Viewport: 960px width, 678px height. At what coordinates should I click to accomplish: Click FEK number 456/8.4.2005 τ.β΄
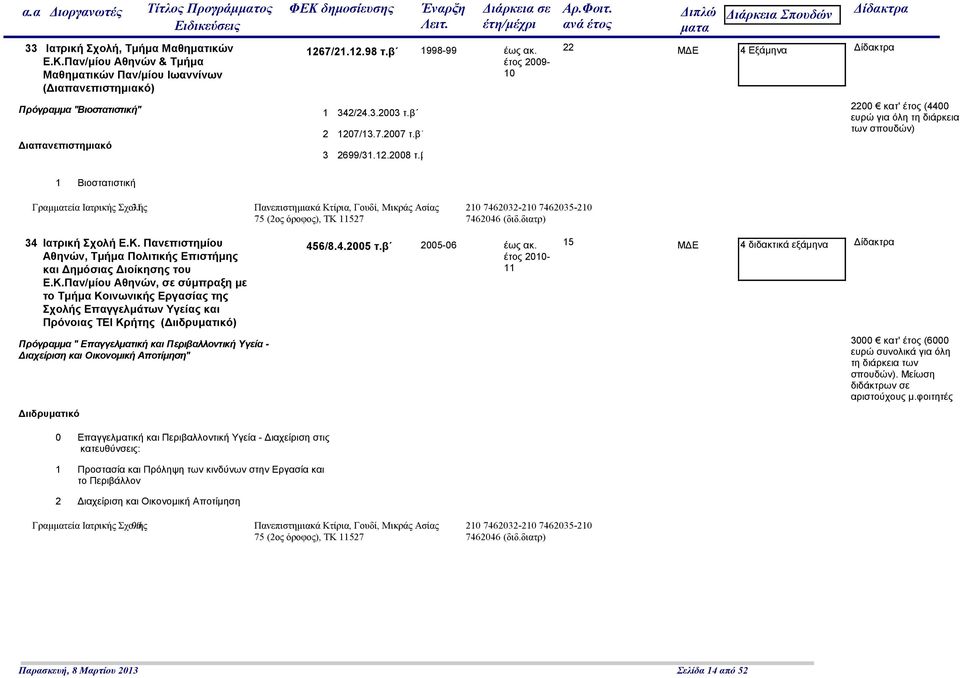point(349,246)
